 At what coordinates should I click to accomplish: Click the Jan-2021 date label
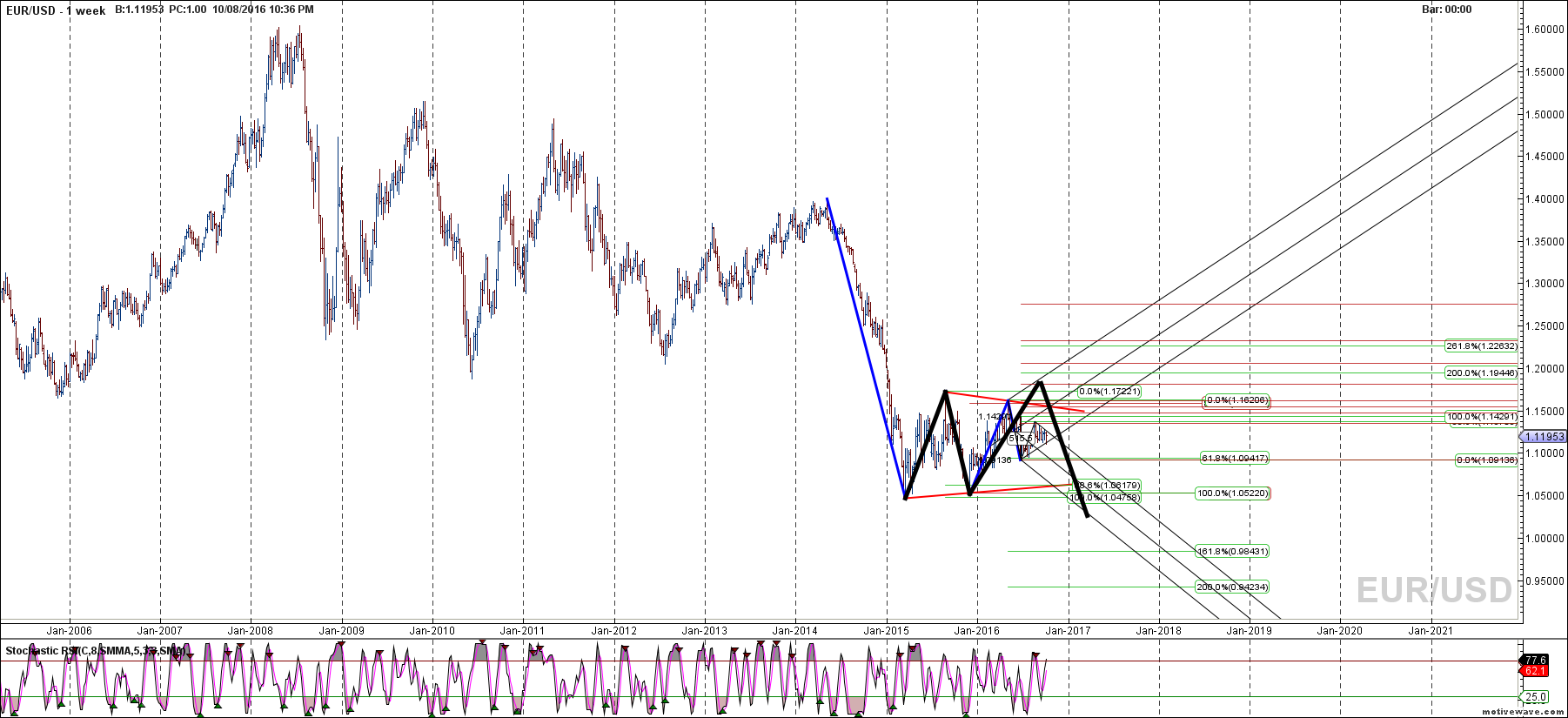[x=1430, y=631]
